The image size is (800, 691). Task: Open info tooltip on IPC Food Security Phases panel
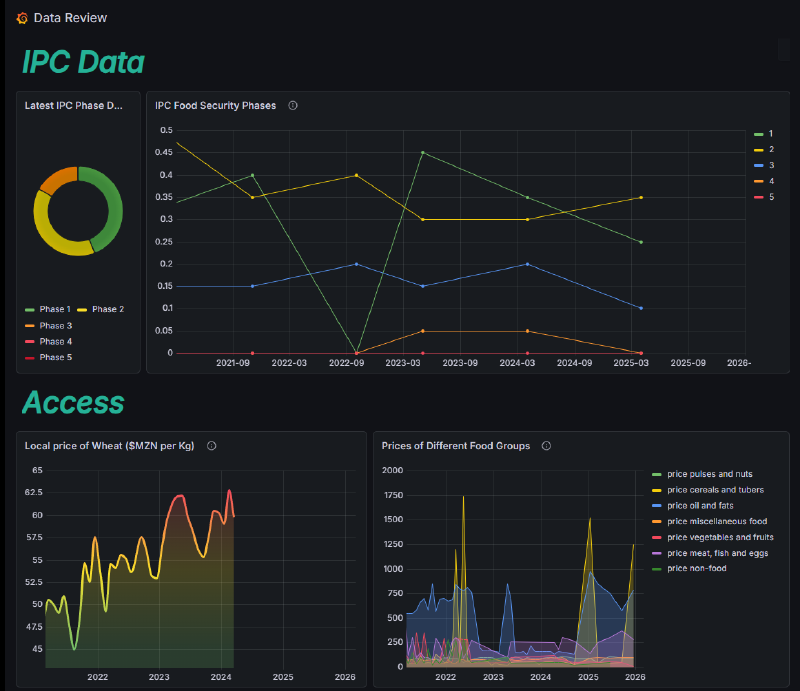pos(291,105)
